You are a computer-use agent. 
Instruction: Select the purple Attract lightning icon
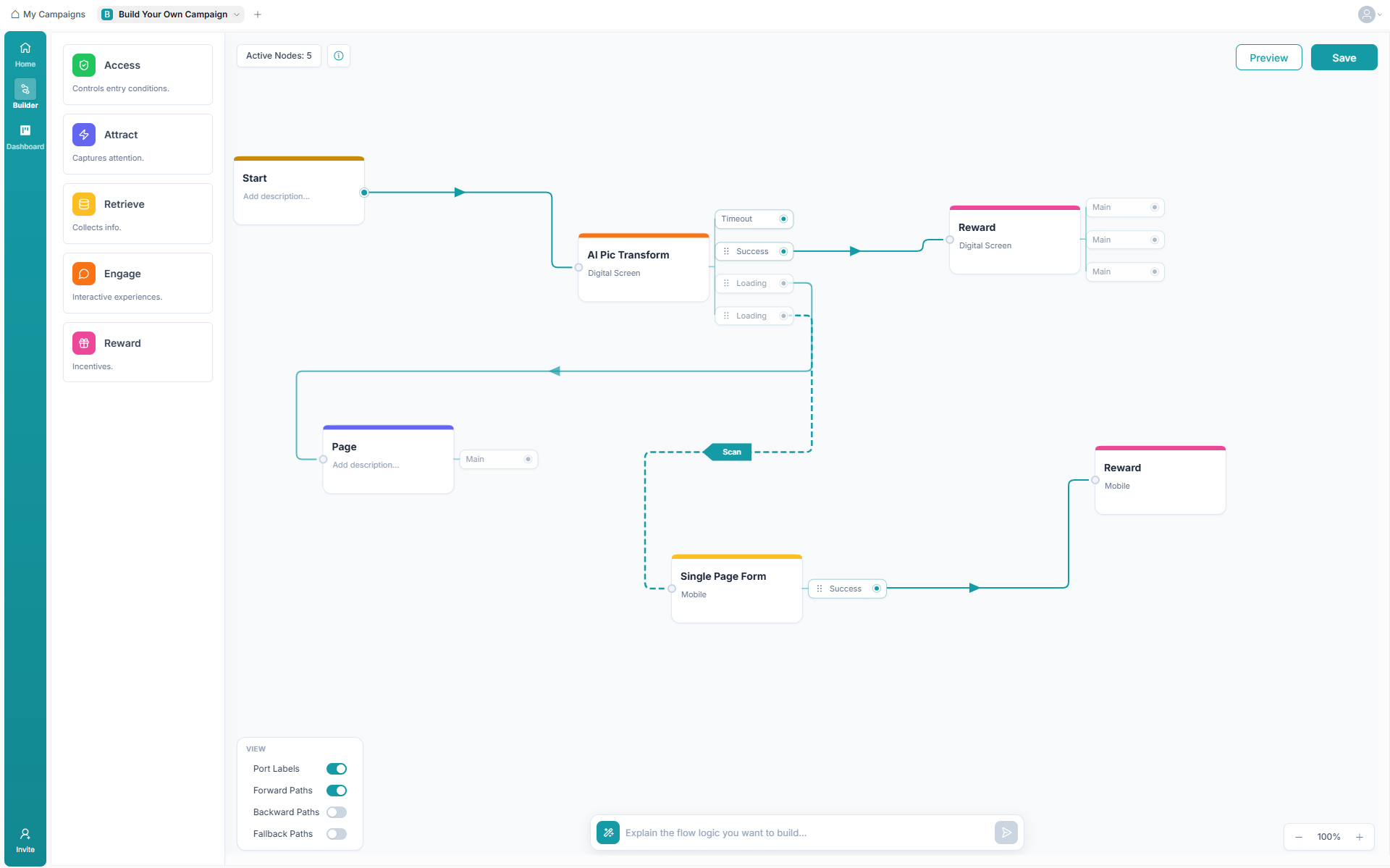[84, 135]
